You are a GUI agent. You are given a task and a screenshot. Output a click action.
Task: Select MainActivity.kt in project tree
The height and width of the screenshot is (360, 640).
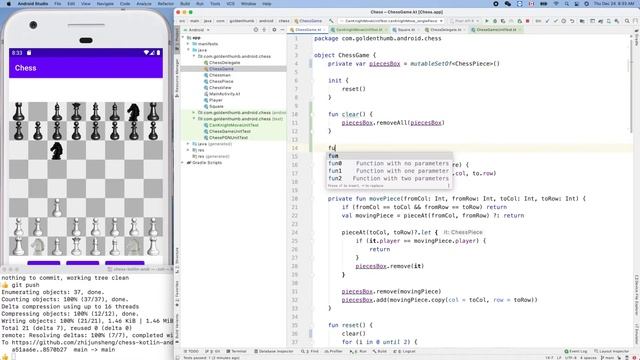(224, 94)
